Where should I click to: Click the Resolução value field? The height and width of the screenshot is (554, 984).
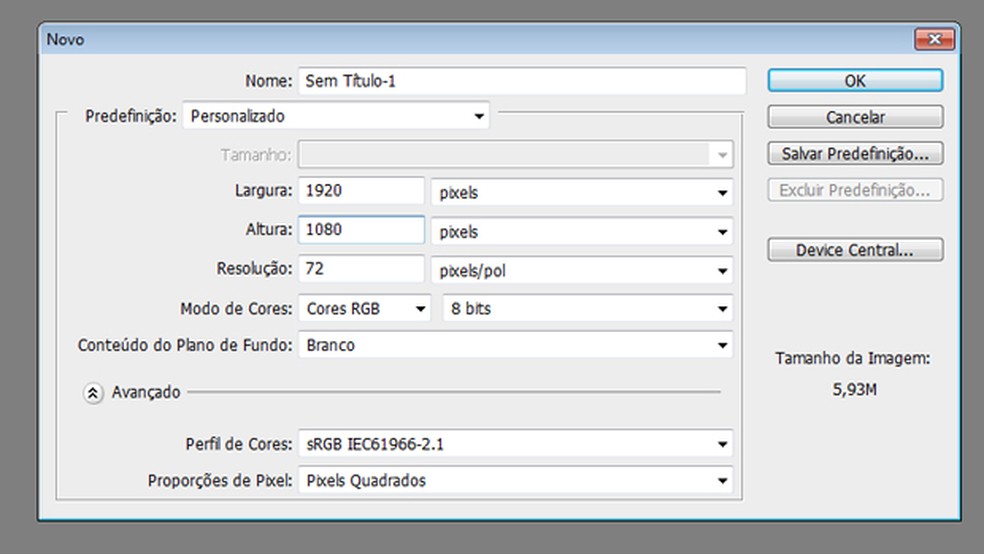coord(361,269)
